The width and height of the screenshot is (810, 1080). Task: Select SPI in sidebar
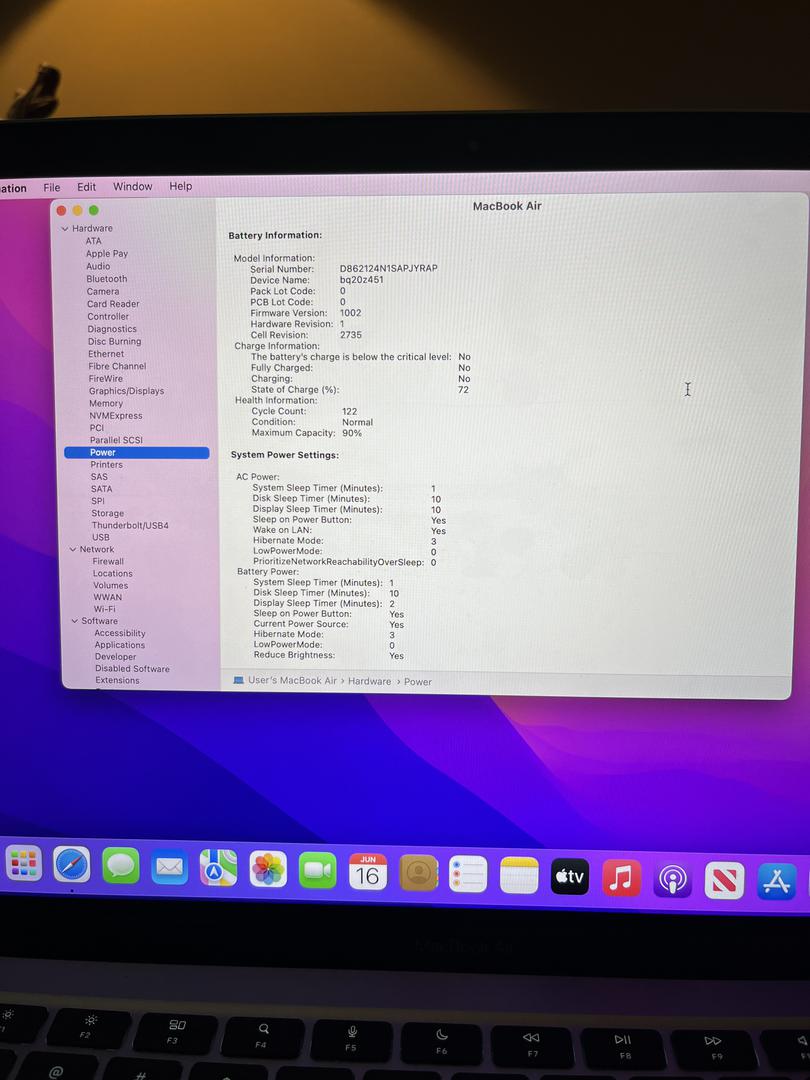pos(98,501)
